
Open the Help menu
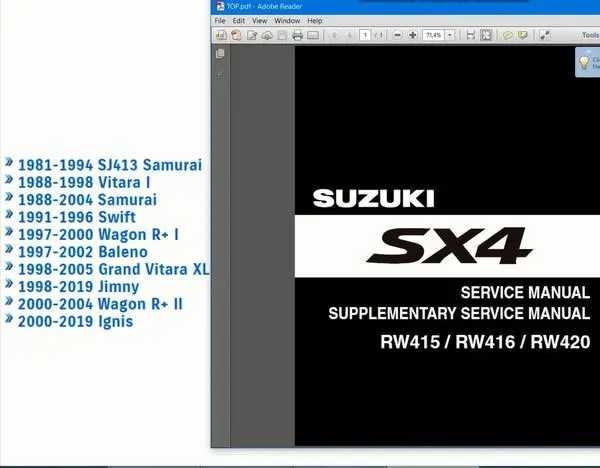(315, 21)
